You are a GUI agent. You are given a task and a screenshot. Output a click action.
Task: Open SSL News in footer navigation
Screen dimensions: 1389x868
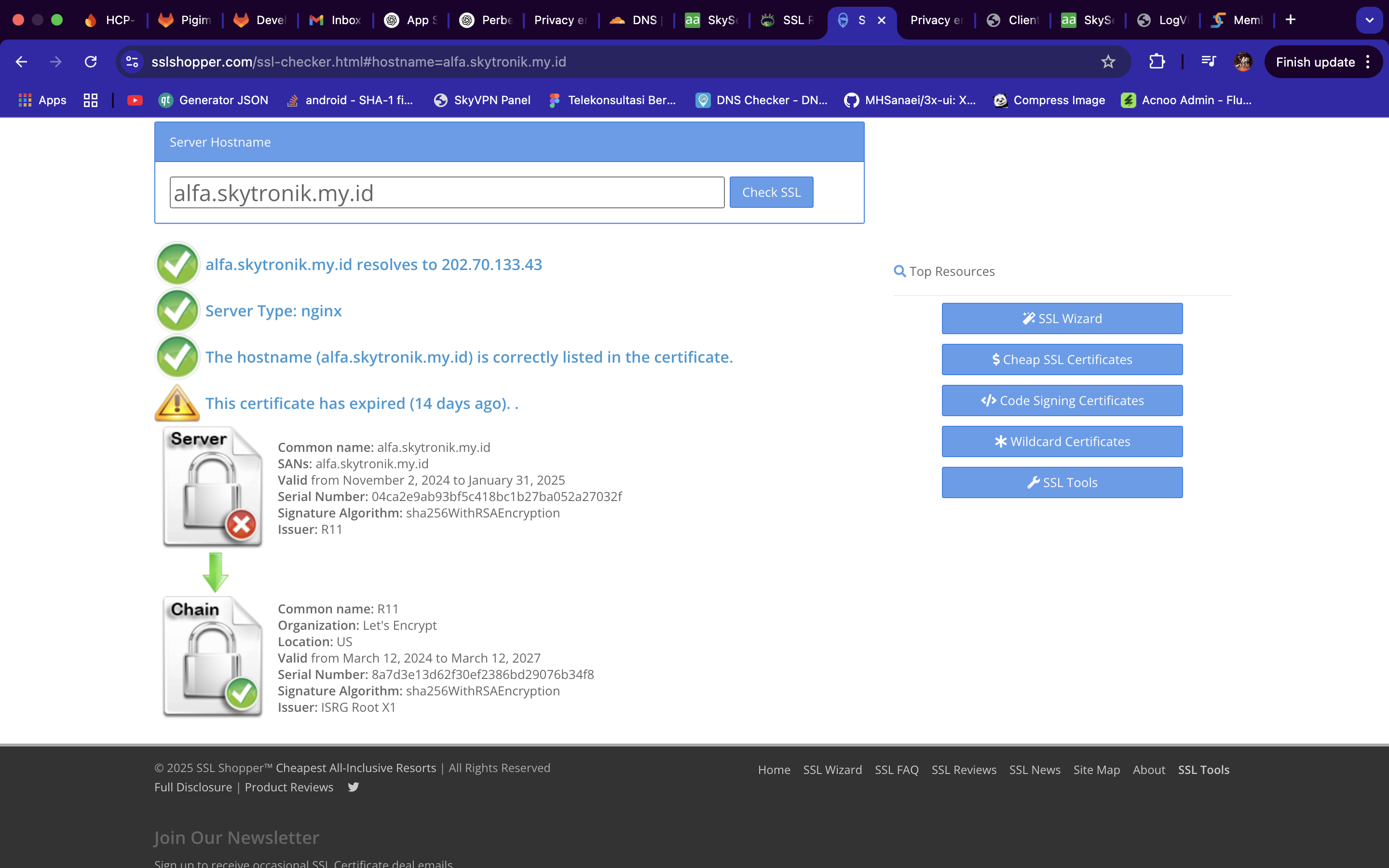[x=1035, y=770]
